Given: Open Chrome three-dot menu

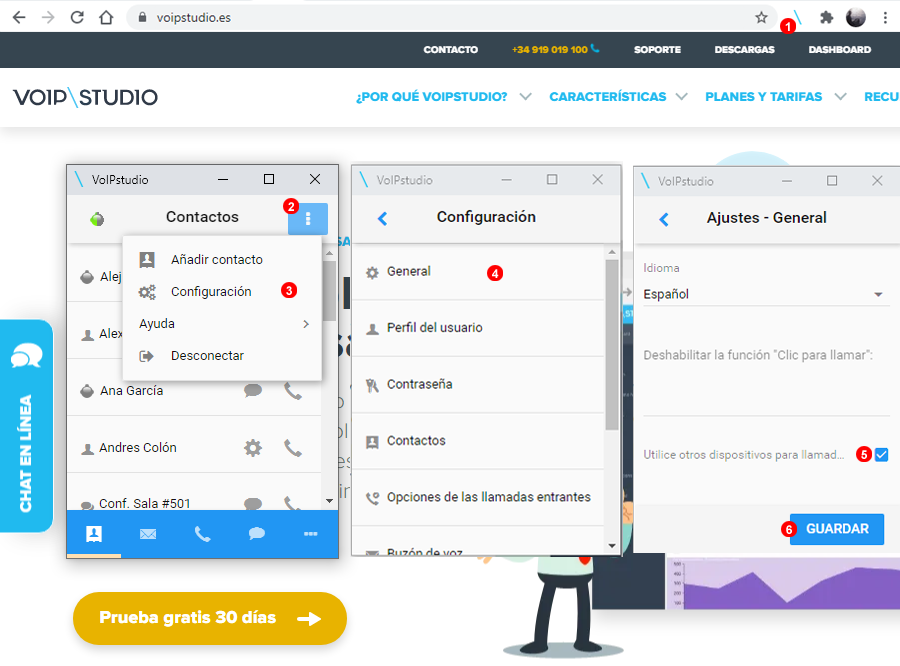Looking at the screenshot, I should point(885,18).
